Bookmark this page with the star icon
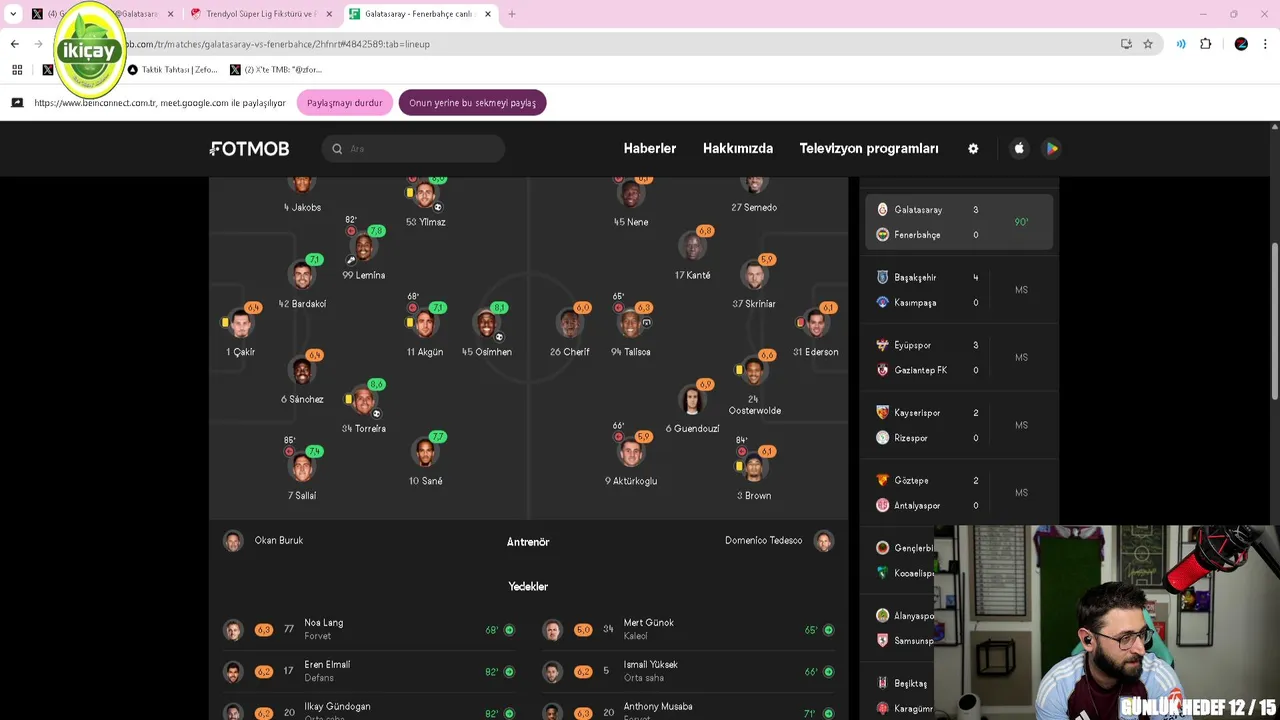The width and height of the screenshot is (1280, 720). pyautogui.click(x=1148, y=44)
